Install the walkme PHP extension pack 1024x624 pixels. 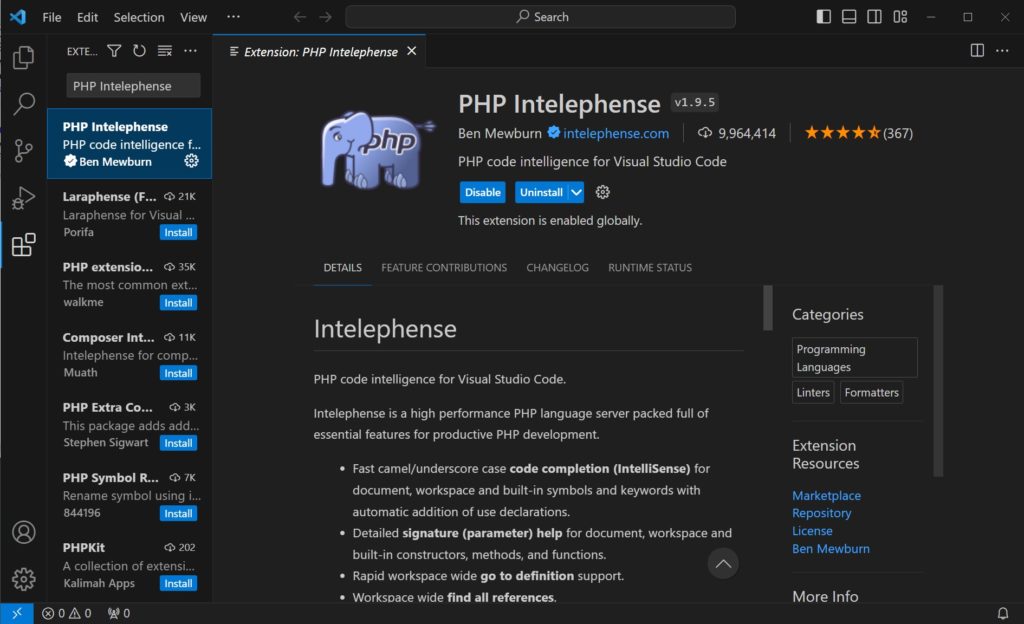pyautogui.click(x=178, y=303)
